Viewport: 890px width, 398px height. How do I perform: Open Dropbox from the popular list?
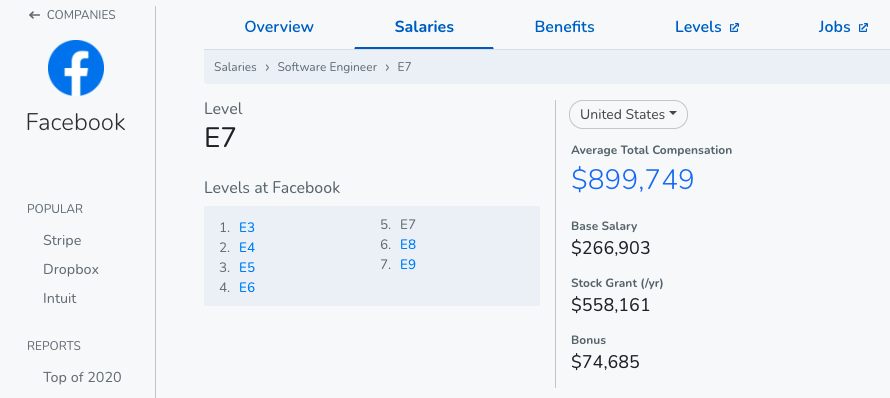click(x=71, y=269)
